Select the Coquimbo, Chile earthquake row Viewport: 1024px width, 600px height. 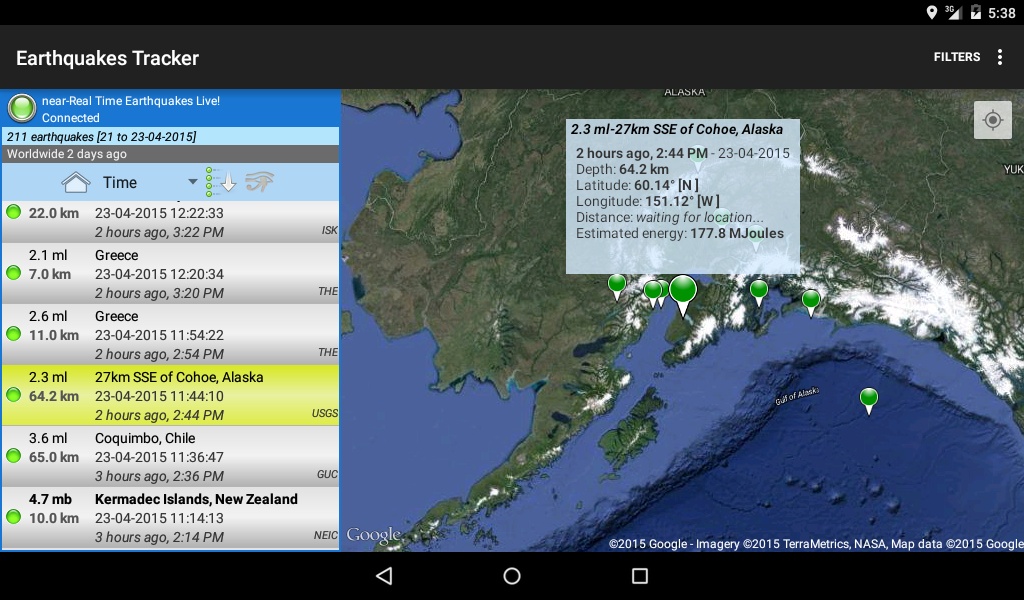[170, 456]
